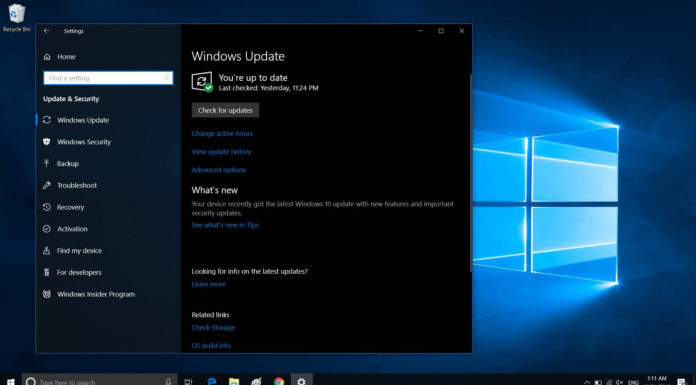Open the Recycle Bin desktop icon
Viewport: 696px width, 385px height.
[16, 18]
